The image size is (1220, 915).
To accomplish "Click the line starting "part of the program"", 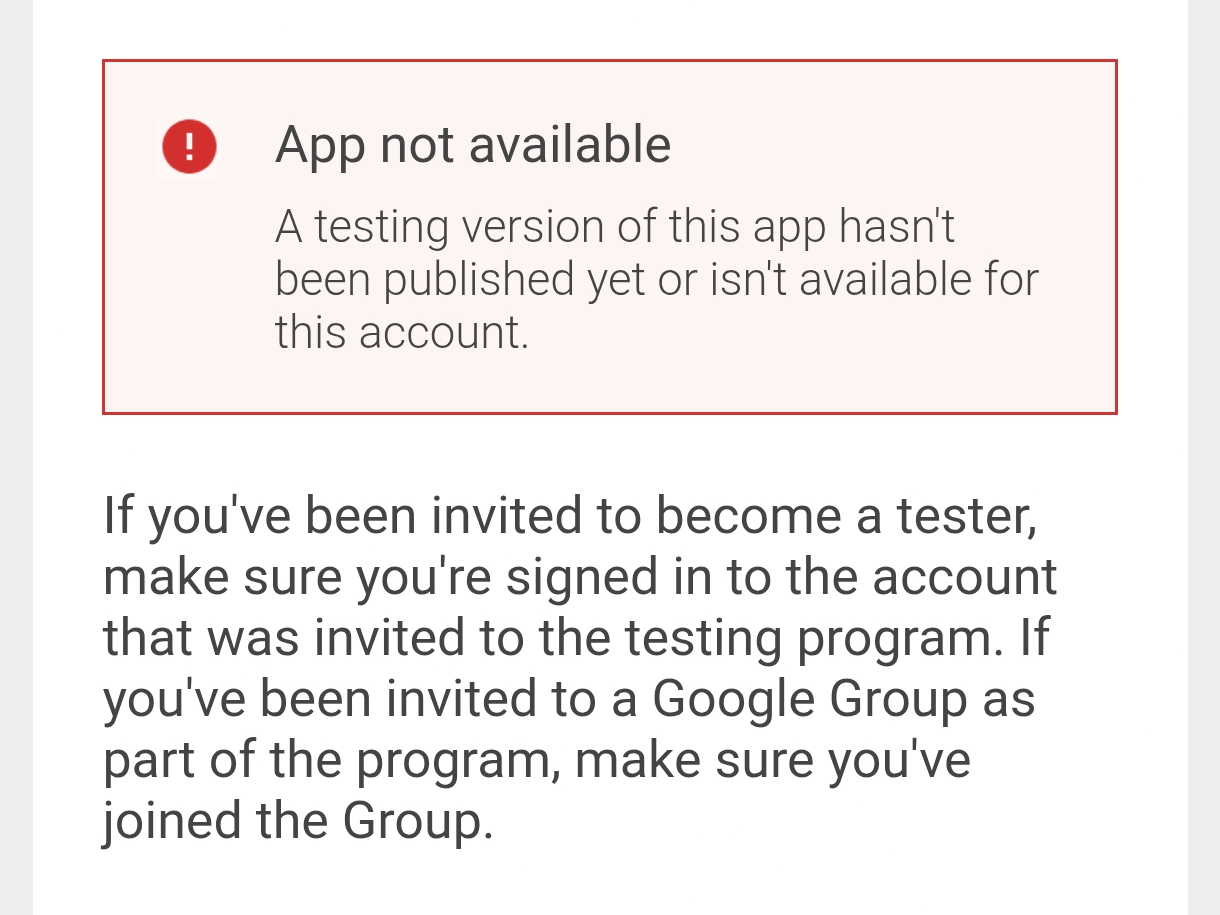I will coord(536,761).
